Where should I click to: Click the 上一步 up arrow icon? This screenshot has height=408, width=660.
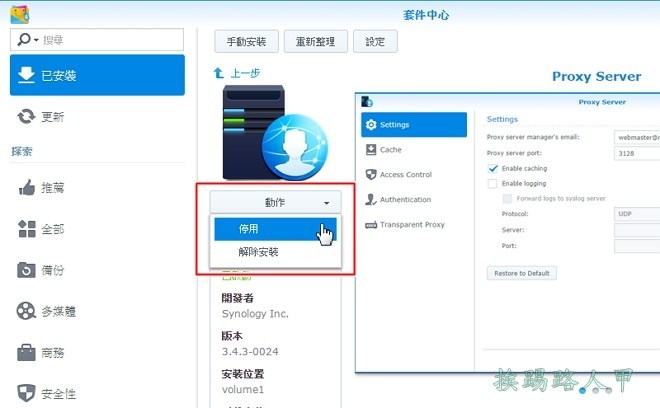click(218, 73)
